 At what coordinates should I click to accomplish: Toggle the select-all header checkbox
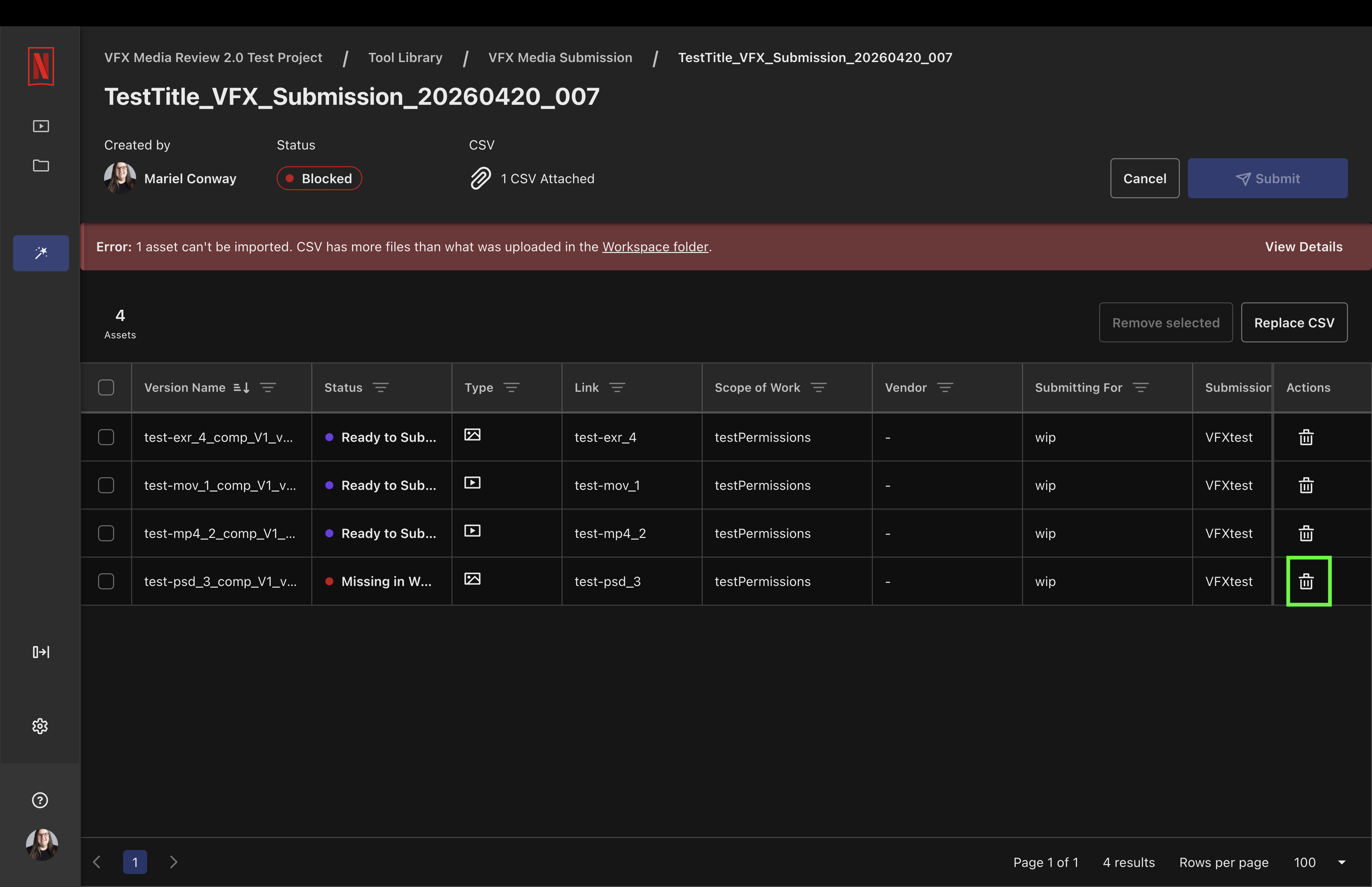(x=106, y=388)
